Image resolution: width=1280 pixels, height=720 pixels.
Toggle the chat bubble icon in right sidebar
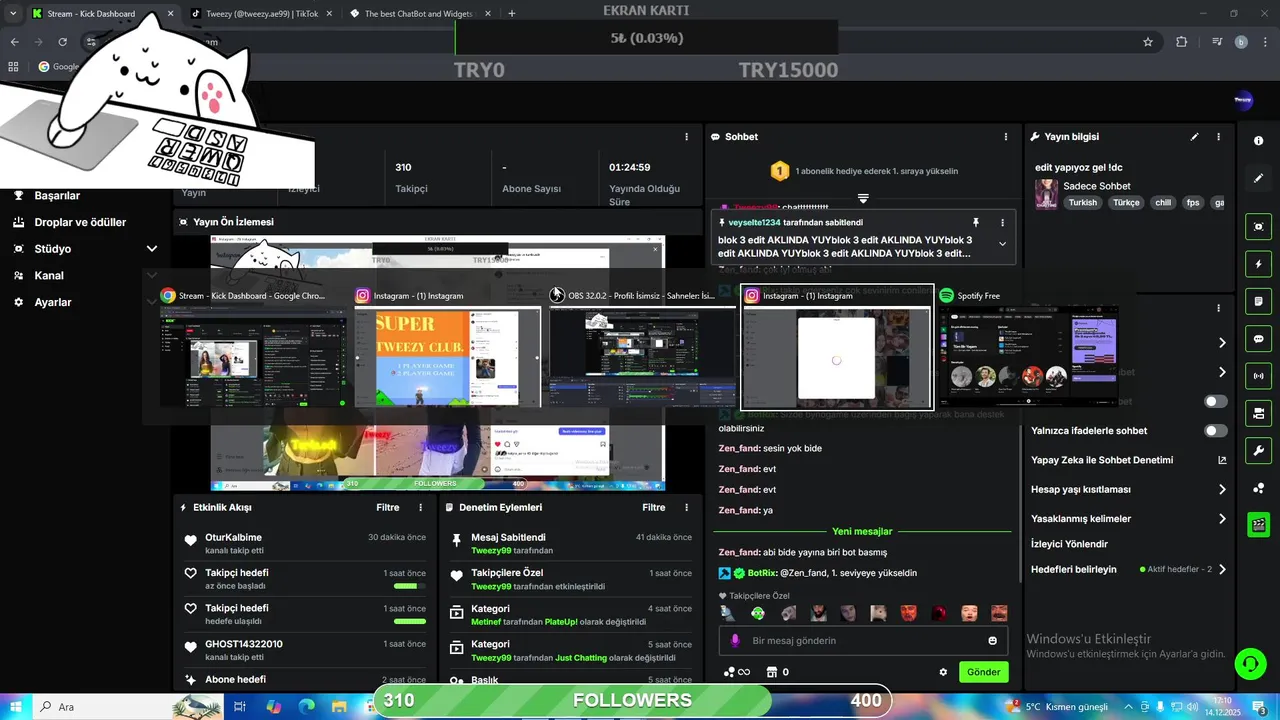click(x=1258, y=339)
